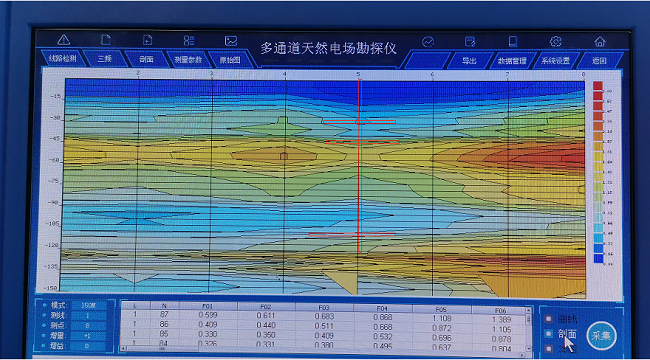This screenshot has height=360, width=650.
Task: Click the document icon above 三维
Action: (x=106, y=40)
